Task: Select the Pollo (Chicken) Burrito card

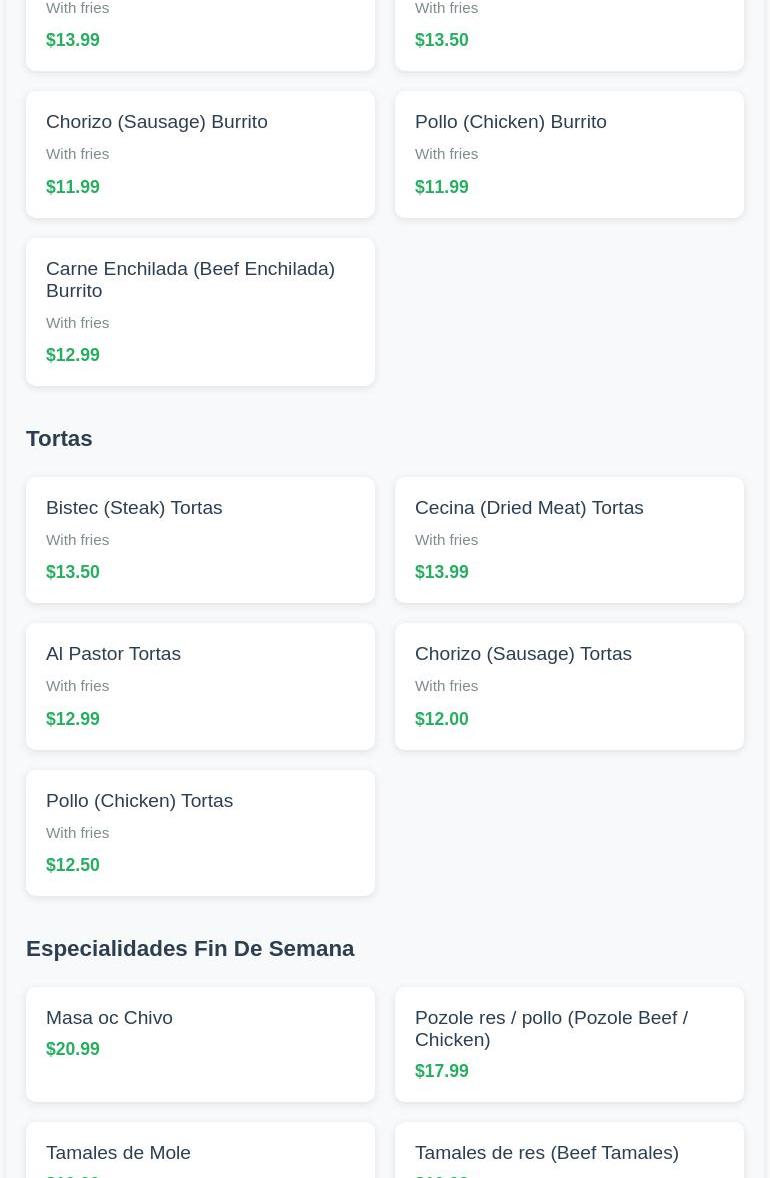Action: pyautogui.click(x=569, y=154)
